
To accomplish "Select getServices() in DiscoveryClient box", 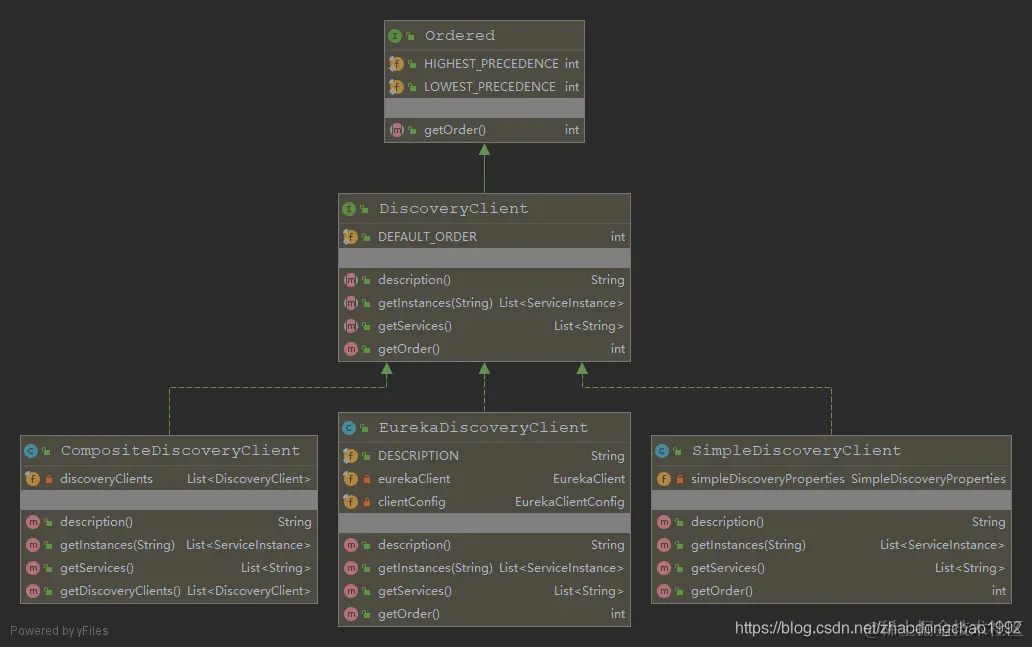I will click(x=415, y=326).
